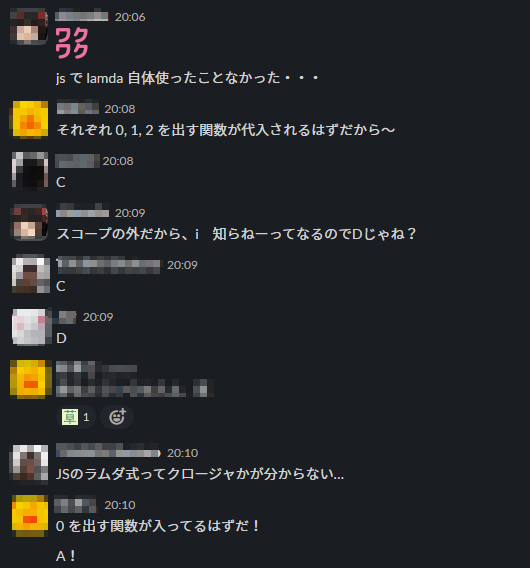530x568 pixels.
Task: Click the message 'それぞれ 0, 1, 2 を出す関数'
Action: pos(225,130)
